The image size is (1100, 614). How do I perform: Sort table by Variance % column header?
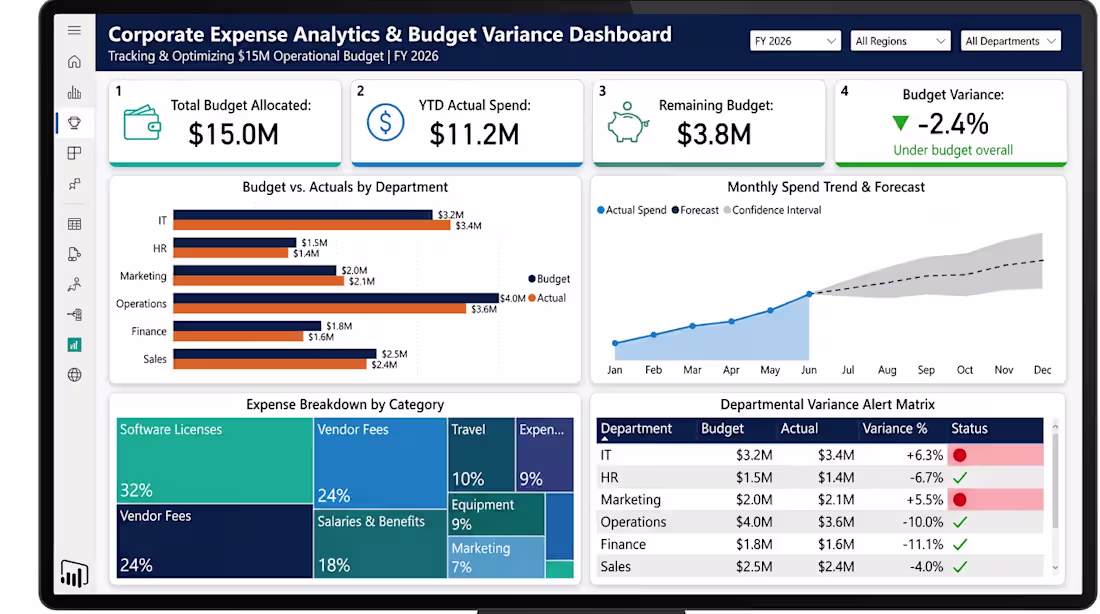pos(894,429)
